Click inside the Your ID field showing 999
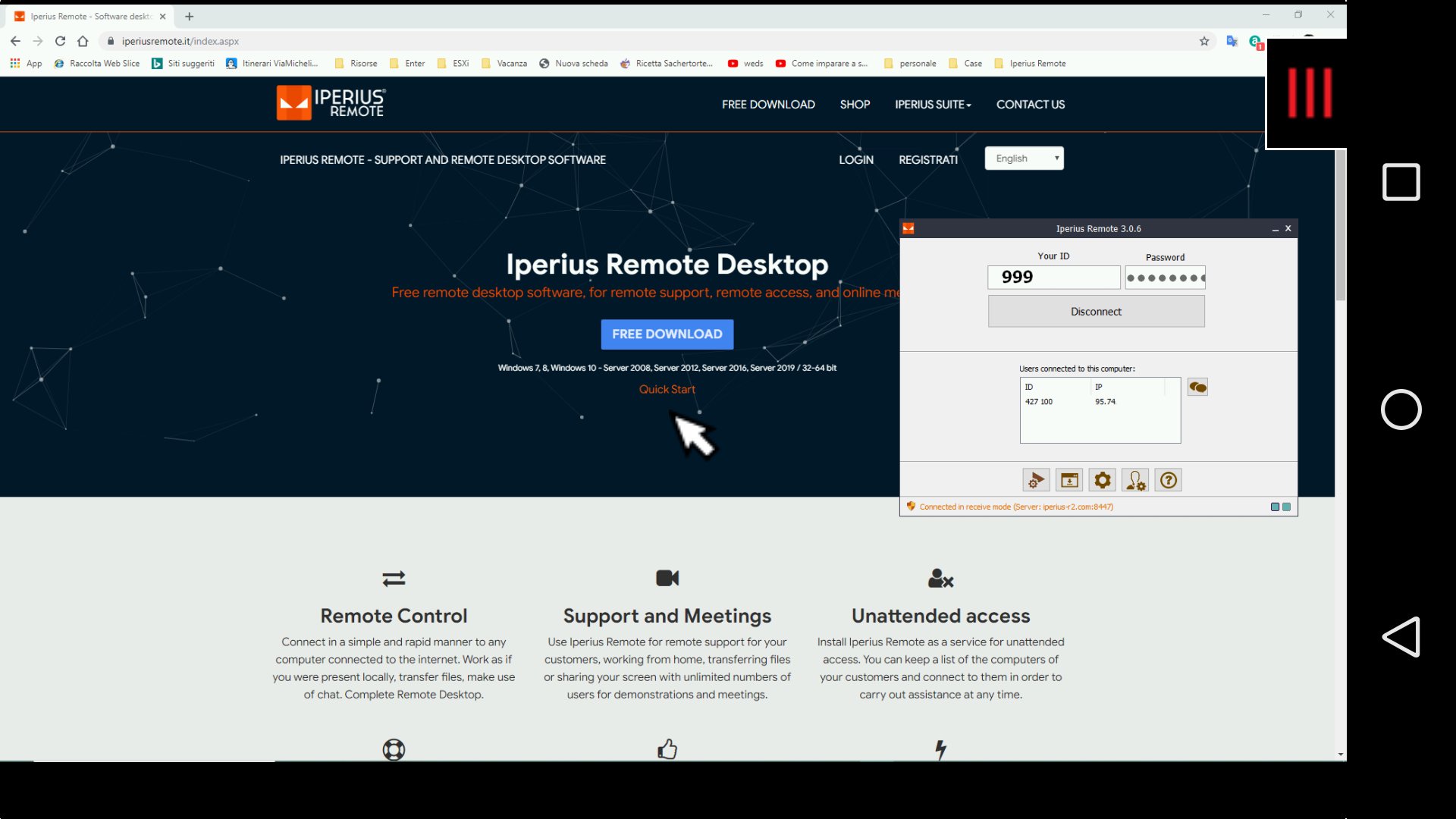 (x=1053, y=277)
